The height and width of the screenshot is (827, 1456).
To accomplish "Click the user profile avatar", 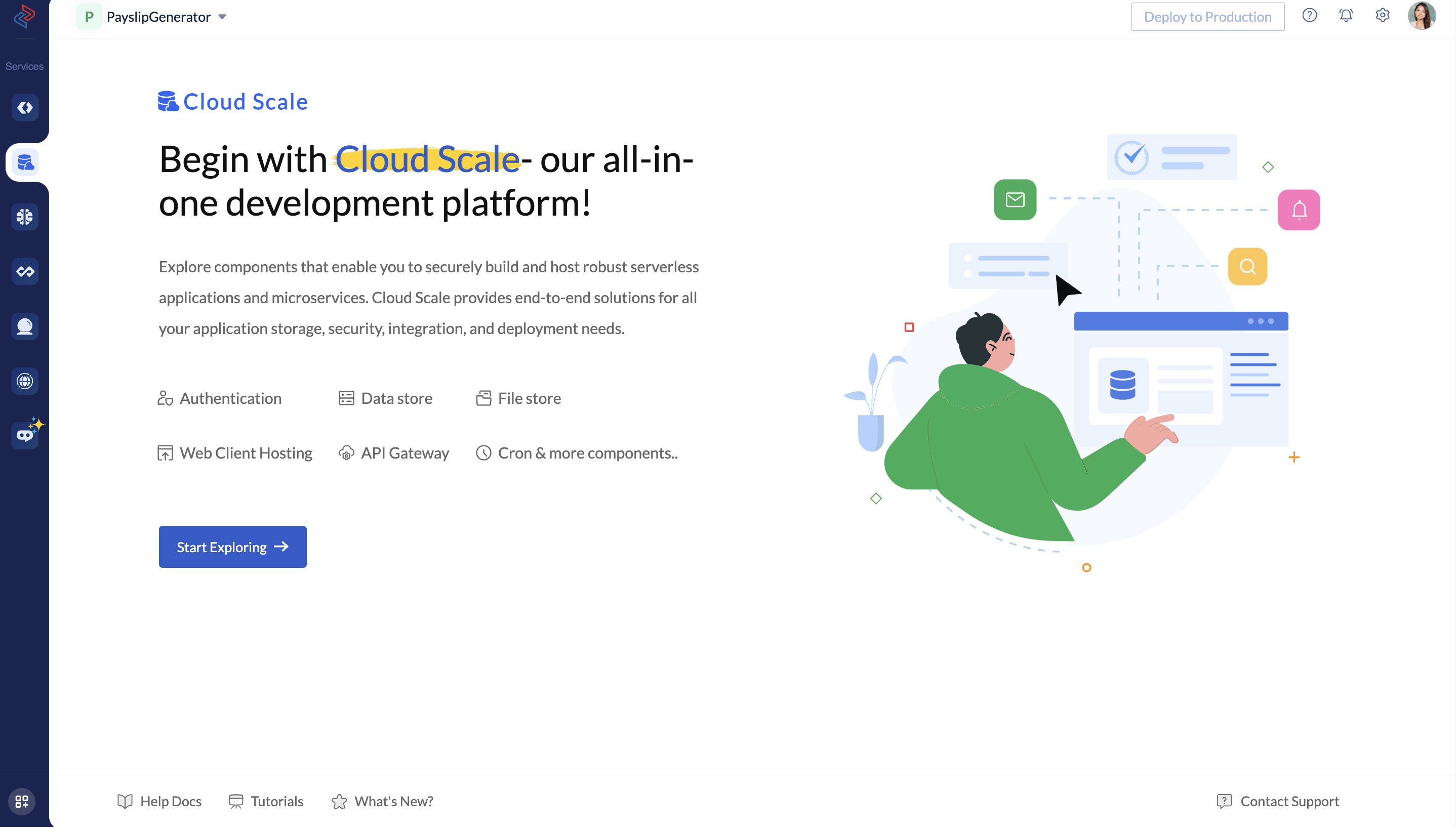I will [1421, 15].
